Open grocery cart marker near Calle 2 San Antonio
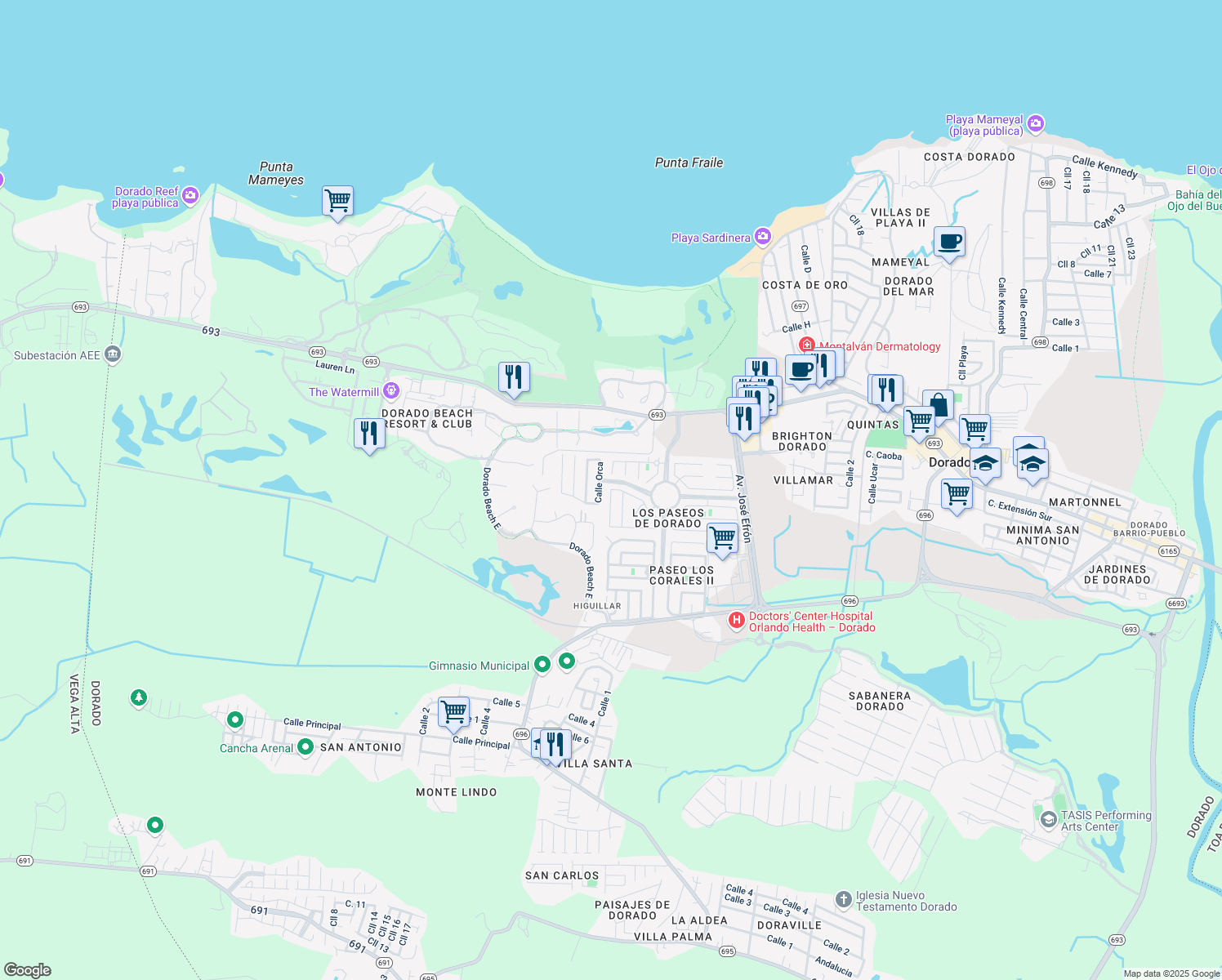Screen dimensions: 1222x980 [x=453, y=712]
